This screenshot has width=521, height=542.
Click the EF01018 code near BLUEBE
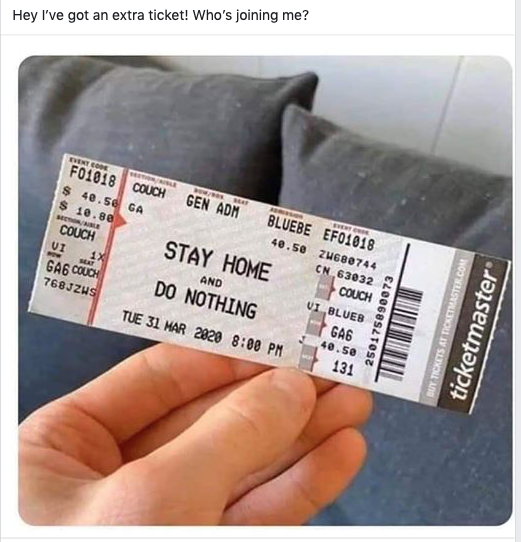[348, 239]
